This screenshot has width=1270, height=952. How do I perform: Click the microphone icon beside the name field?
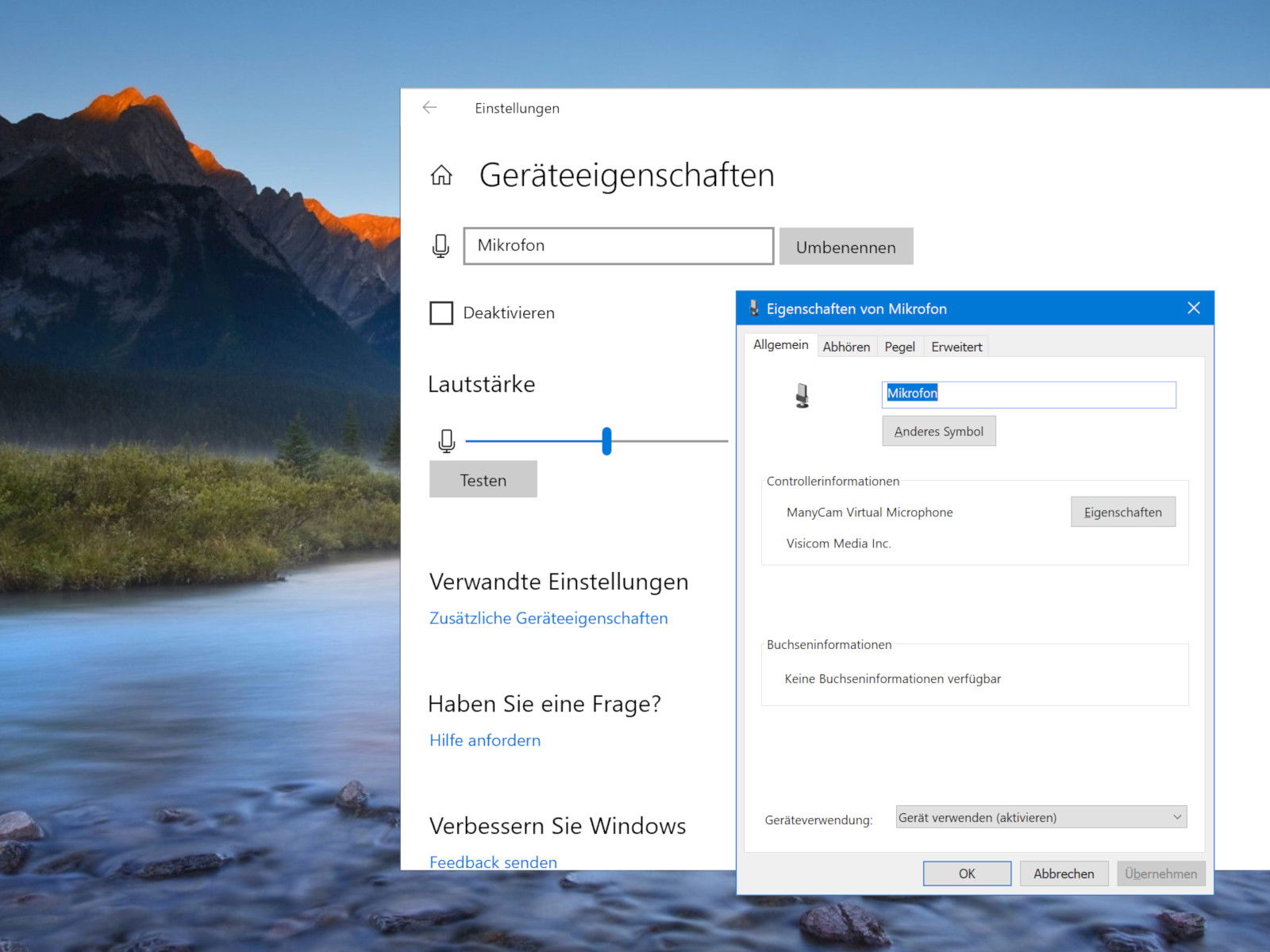(441, 246)
